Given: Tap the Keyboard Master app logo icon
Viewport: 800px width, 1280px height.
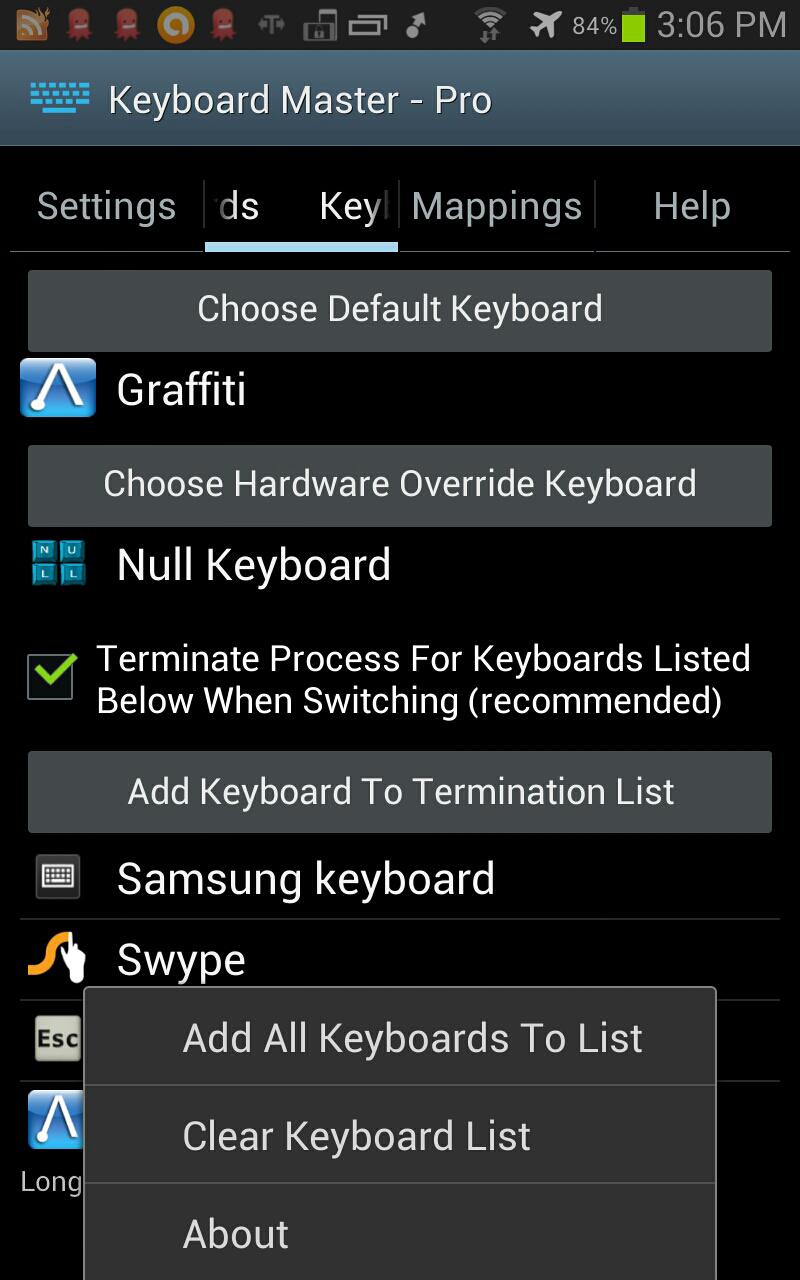Looking at the screenshot, I should point(58,99).
